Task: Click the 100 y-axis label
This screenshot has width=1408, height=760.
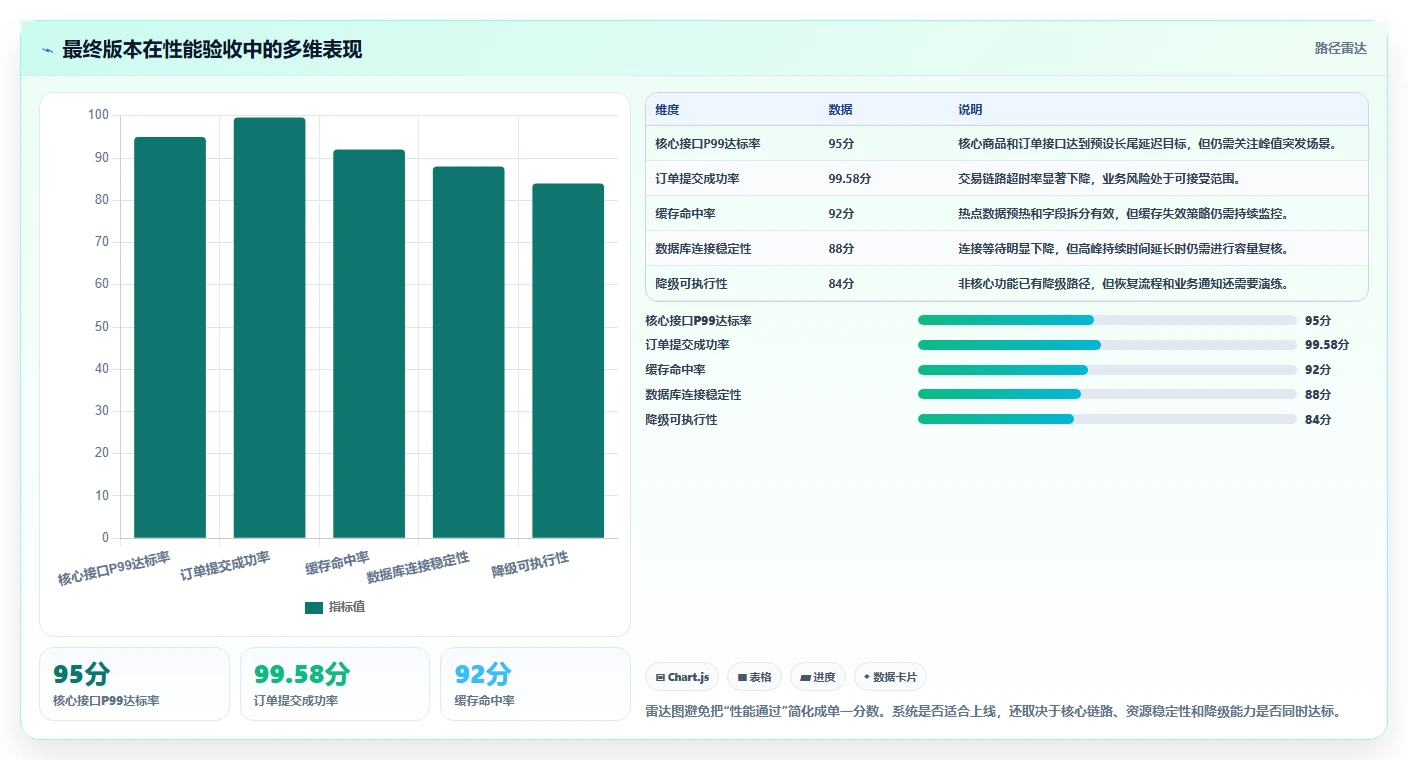Action: (x=98, y=115)
